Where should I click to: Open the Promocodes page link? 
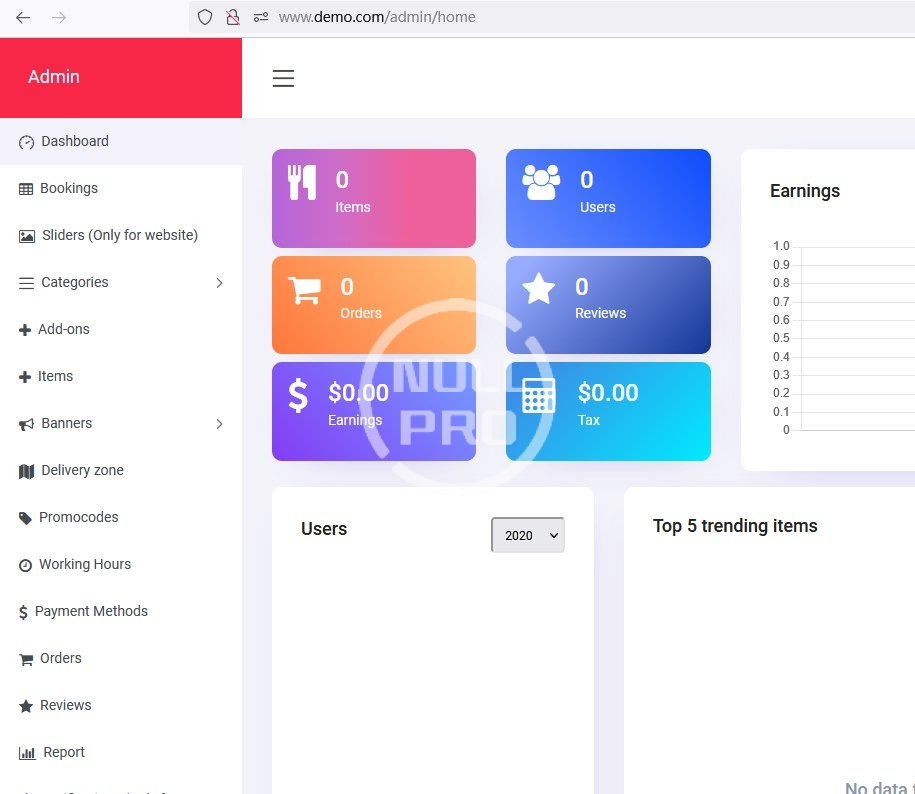[x=78, y=517]
